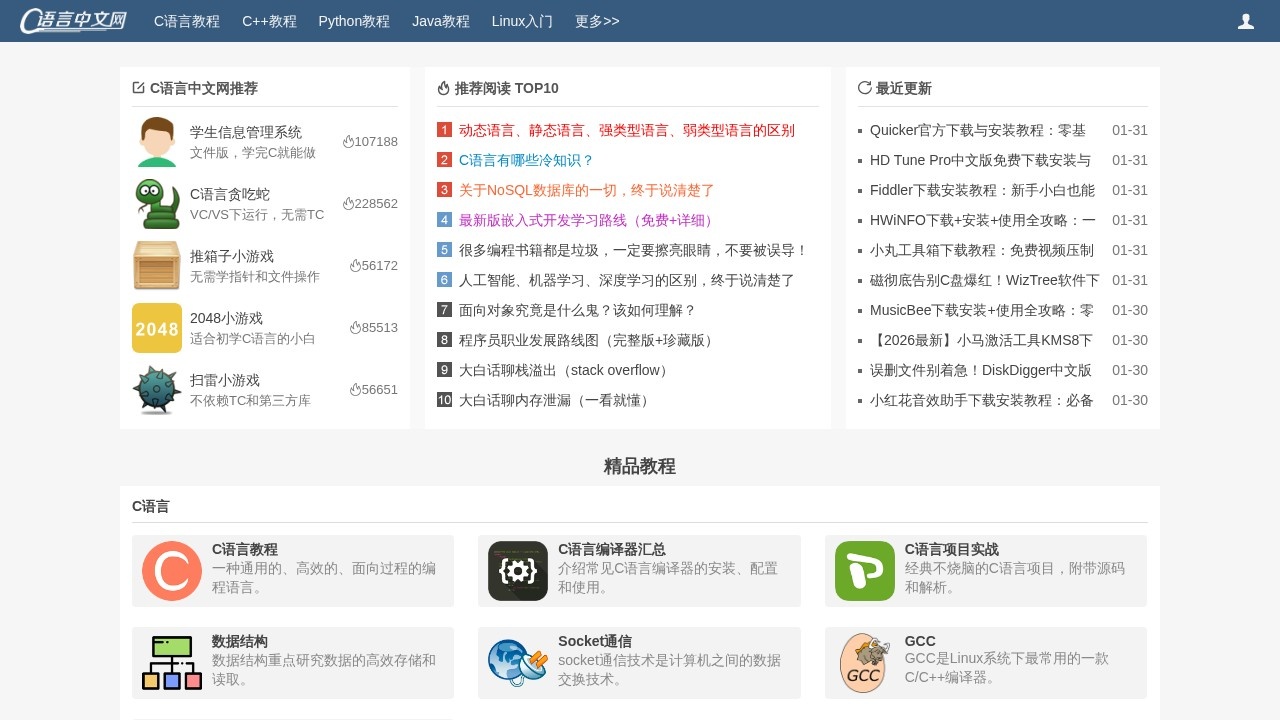Click the C语言中文网 site logo
This screenshot has width=1280, height=720.
coord(72,20)
